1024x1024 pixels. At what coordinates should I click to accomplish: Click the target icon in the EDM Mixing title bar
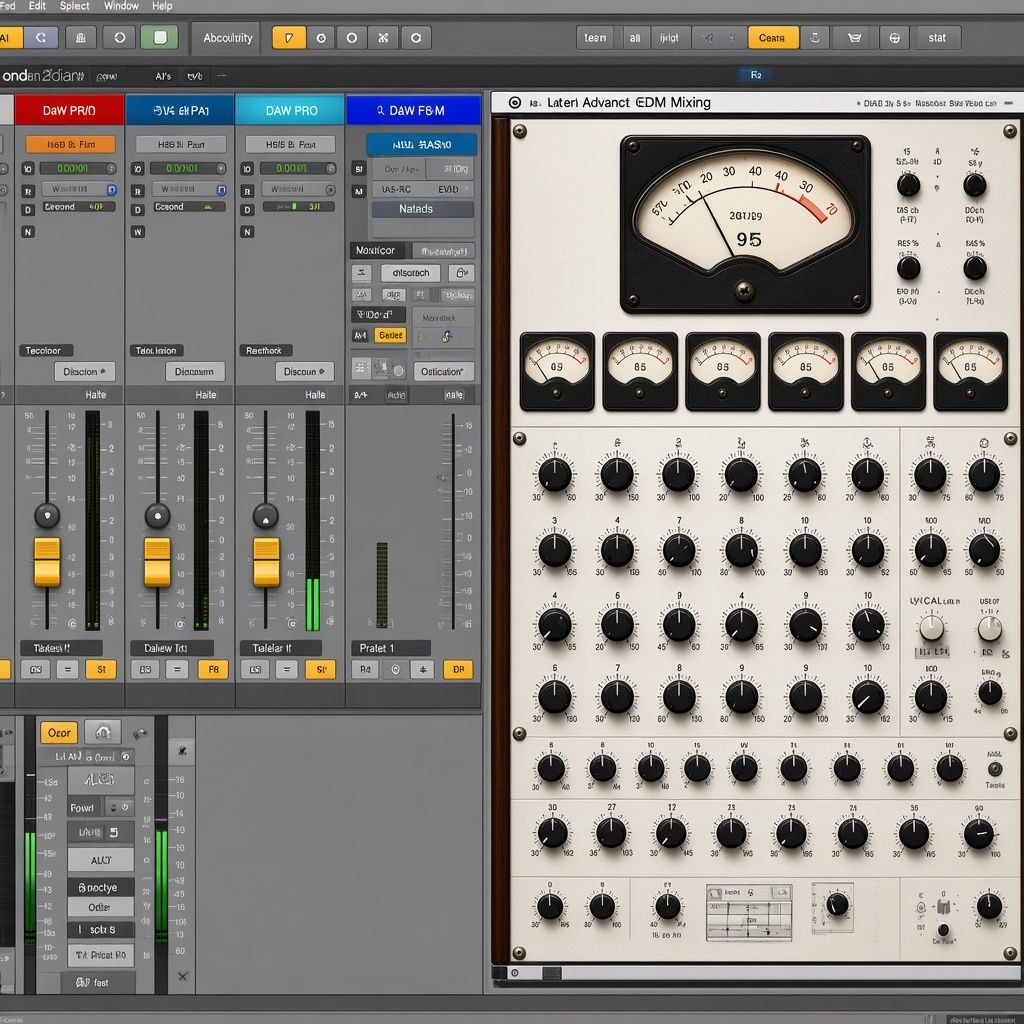(515, 103)
